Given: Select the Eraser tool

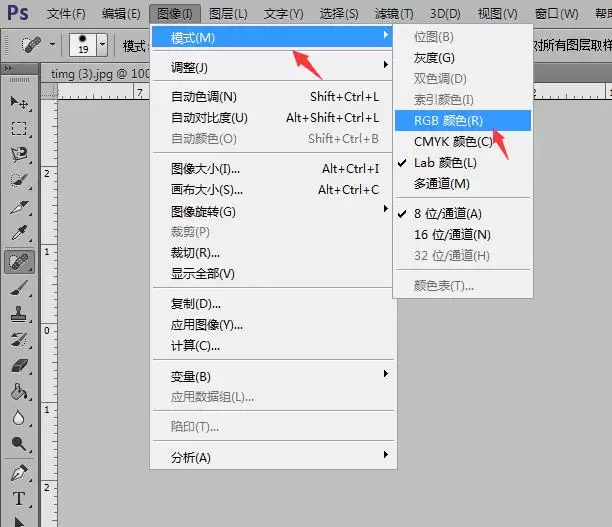Looking at the screenshot, I should click(x=19, y=366).
